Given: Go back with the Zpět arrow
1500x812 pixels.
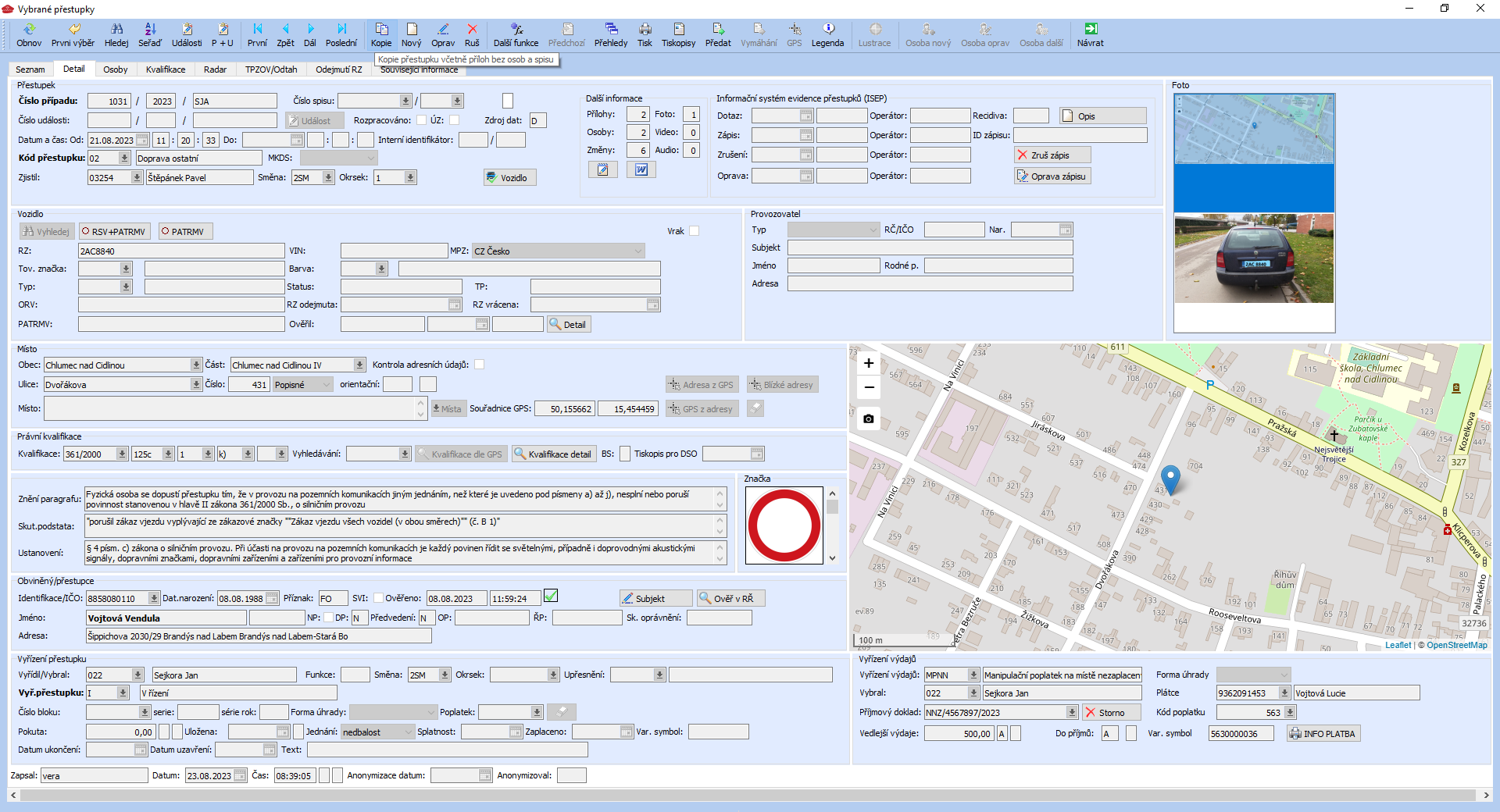Looking at the screenshot, I should coord(285,35).
